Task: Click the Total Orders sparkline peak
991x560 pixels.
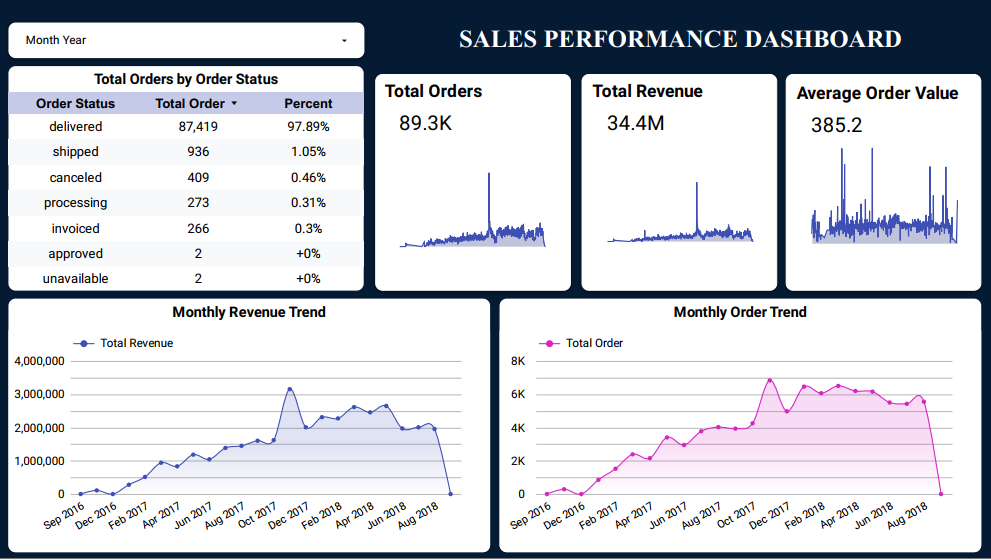Action: pos(489,175)
